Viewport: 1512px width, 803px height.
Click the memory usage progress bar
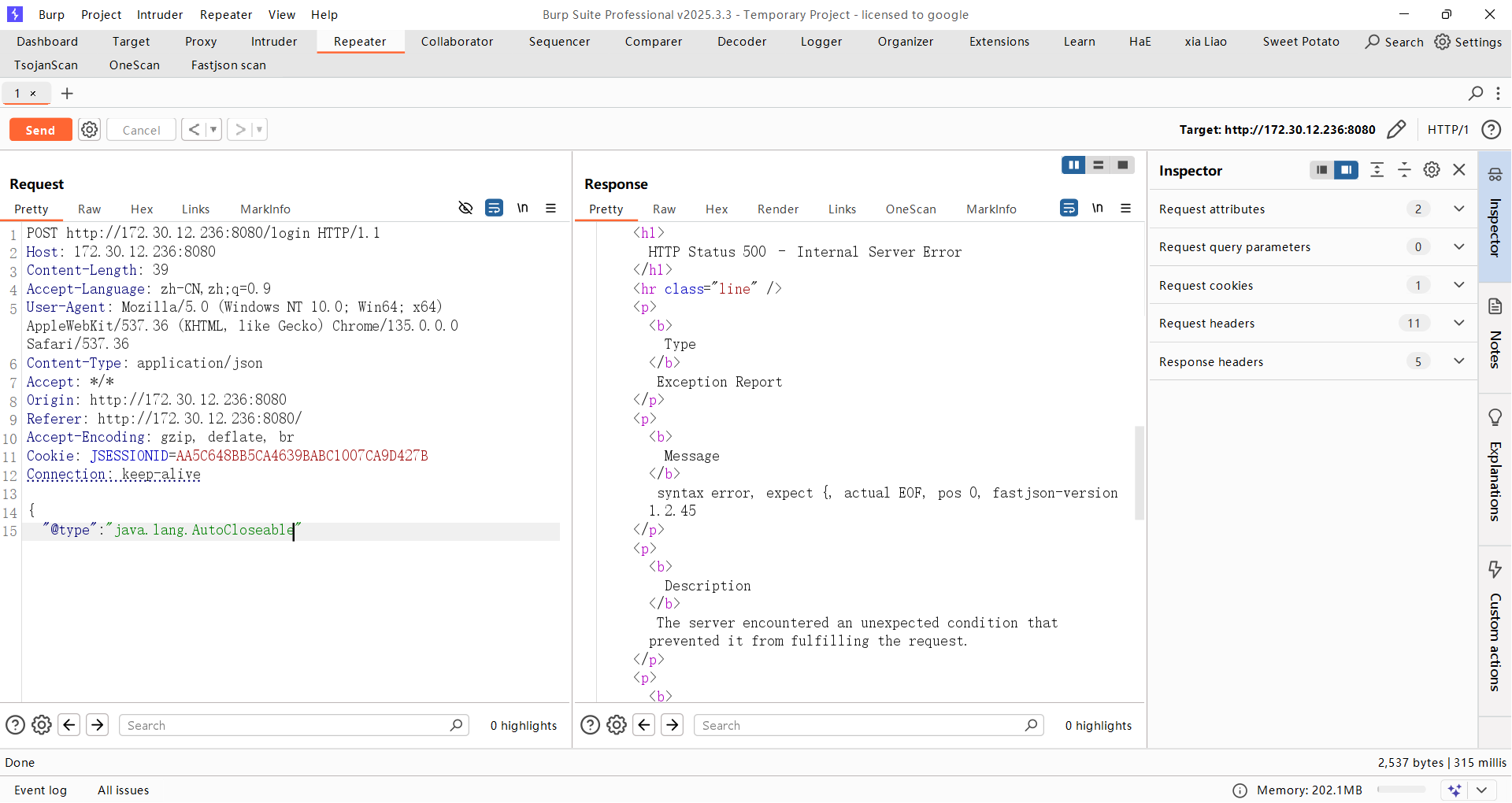click(1401, 790)
